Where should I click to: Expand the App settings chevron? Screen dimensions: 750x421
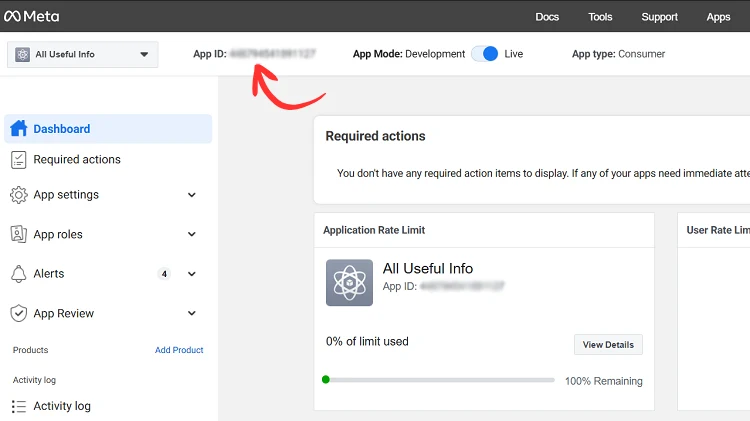coord(192,195)
